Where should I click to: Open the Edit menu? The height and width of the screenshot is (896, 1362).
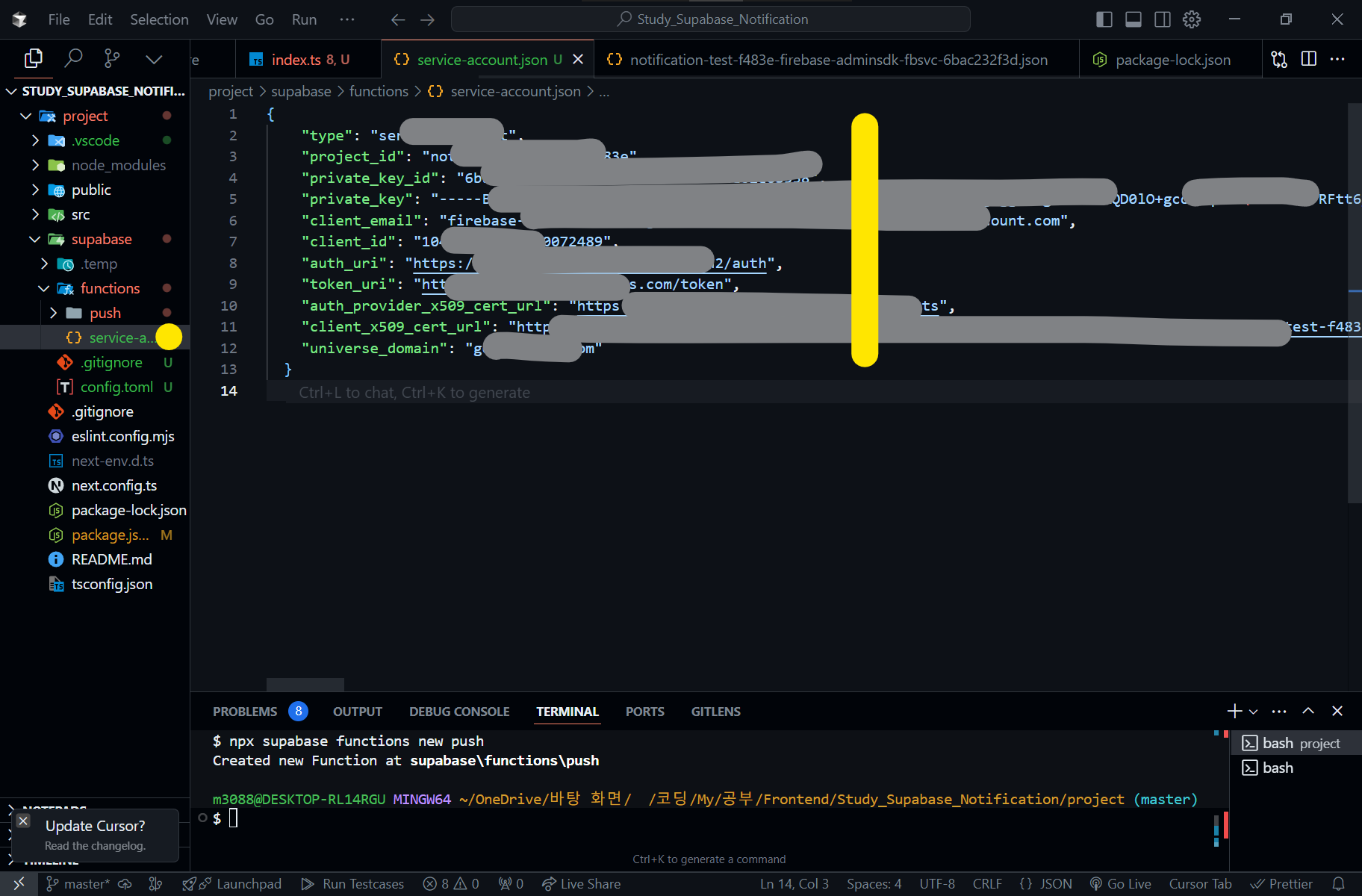(99, 19)
